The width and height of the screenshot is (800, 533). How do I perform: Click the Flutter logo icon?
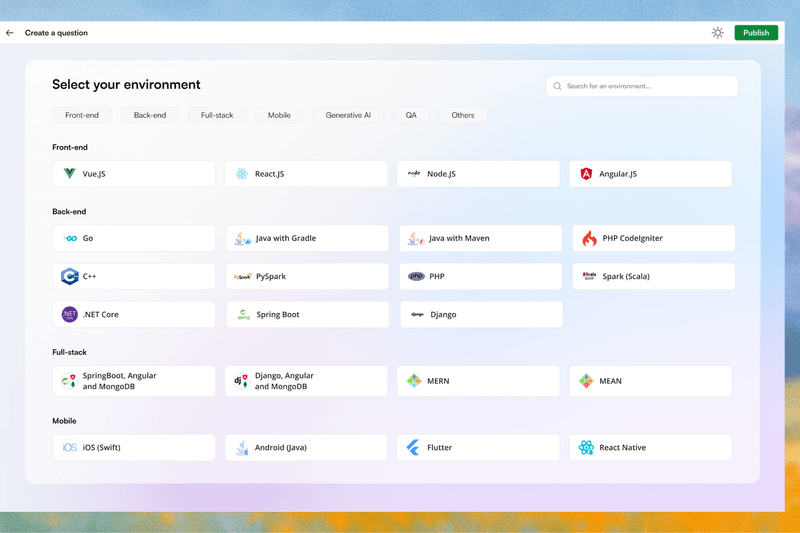413,447
